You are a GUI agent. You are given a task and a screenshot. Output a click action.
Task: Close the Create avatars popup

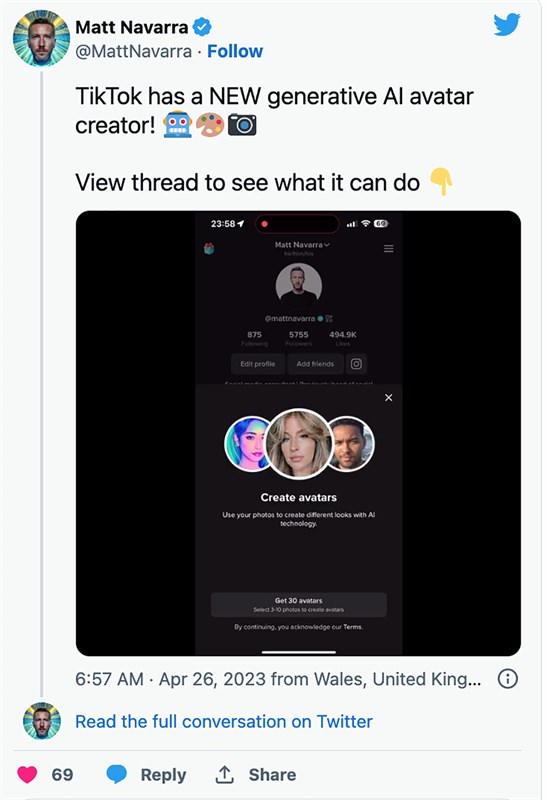389,397
